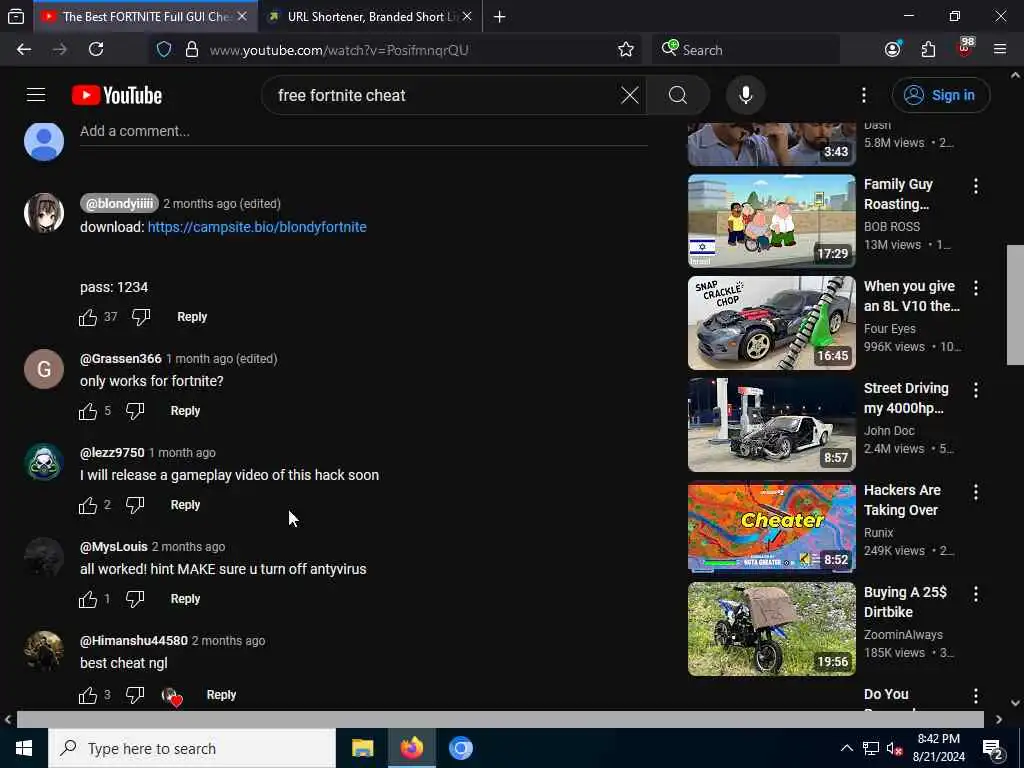This screenshot has width=1024, height=768.
Task: Switch to the URL Shortener tab
Action: tap(370, 16)
